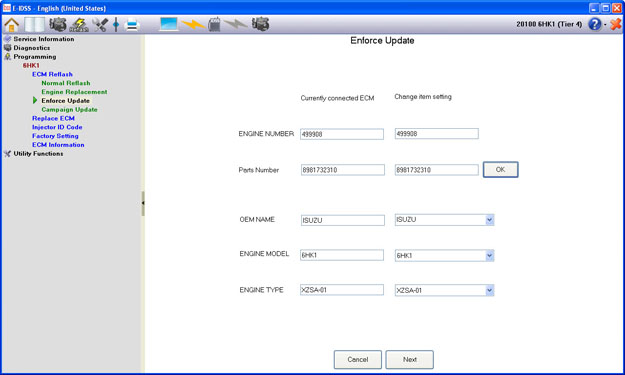Open the blue help question mark icon

click(x=594, y=24)
